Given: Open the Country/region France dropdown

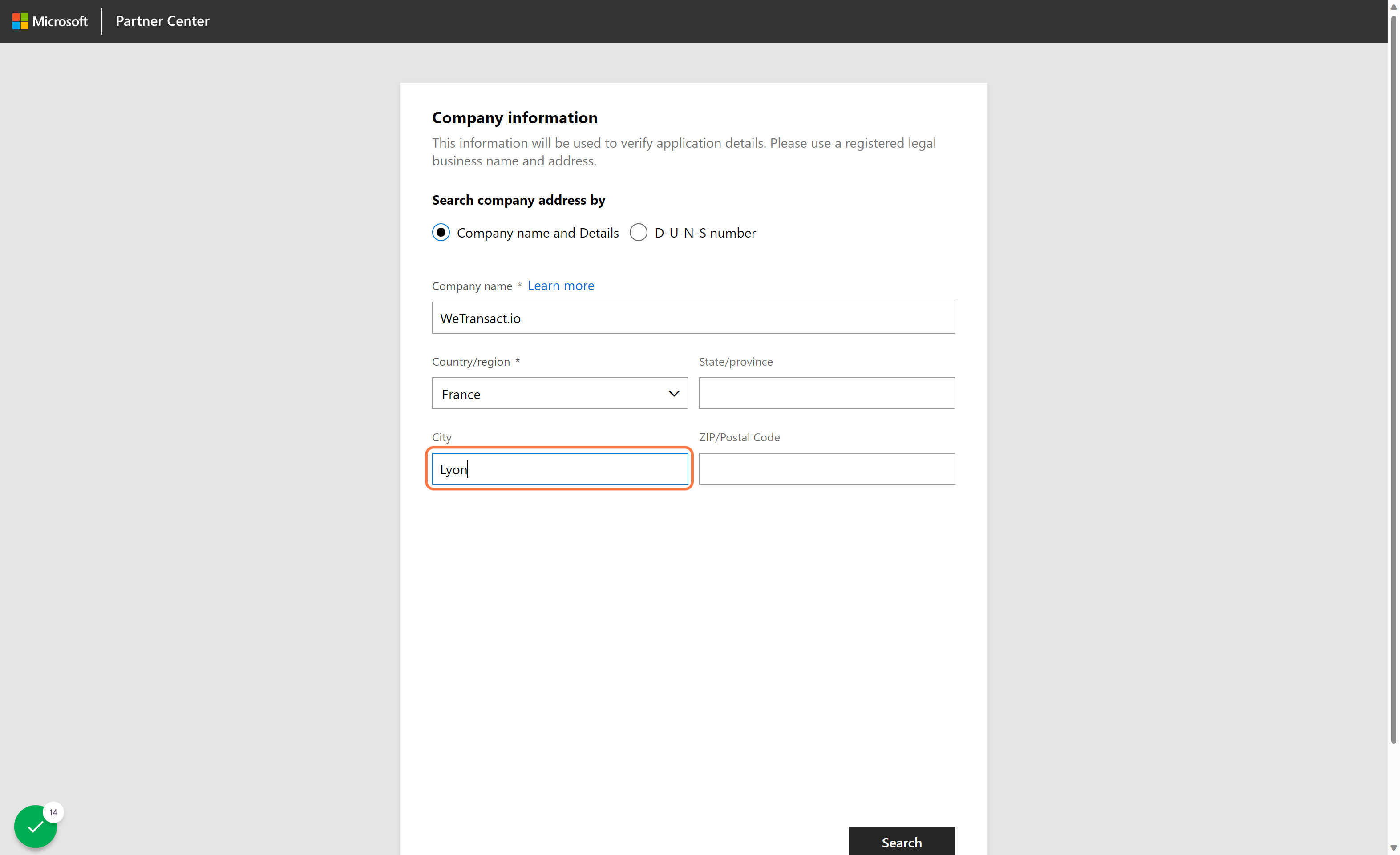Looking at the screenshot, I should tap(560, 393).
